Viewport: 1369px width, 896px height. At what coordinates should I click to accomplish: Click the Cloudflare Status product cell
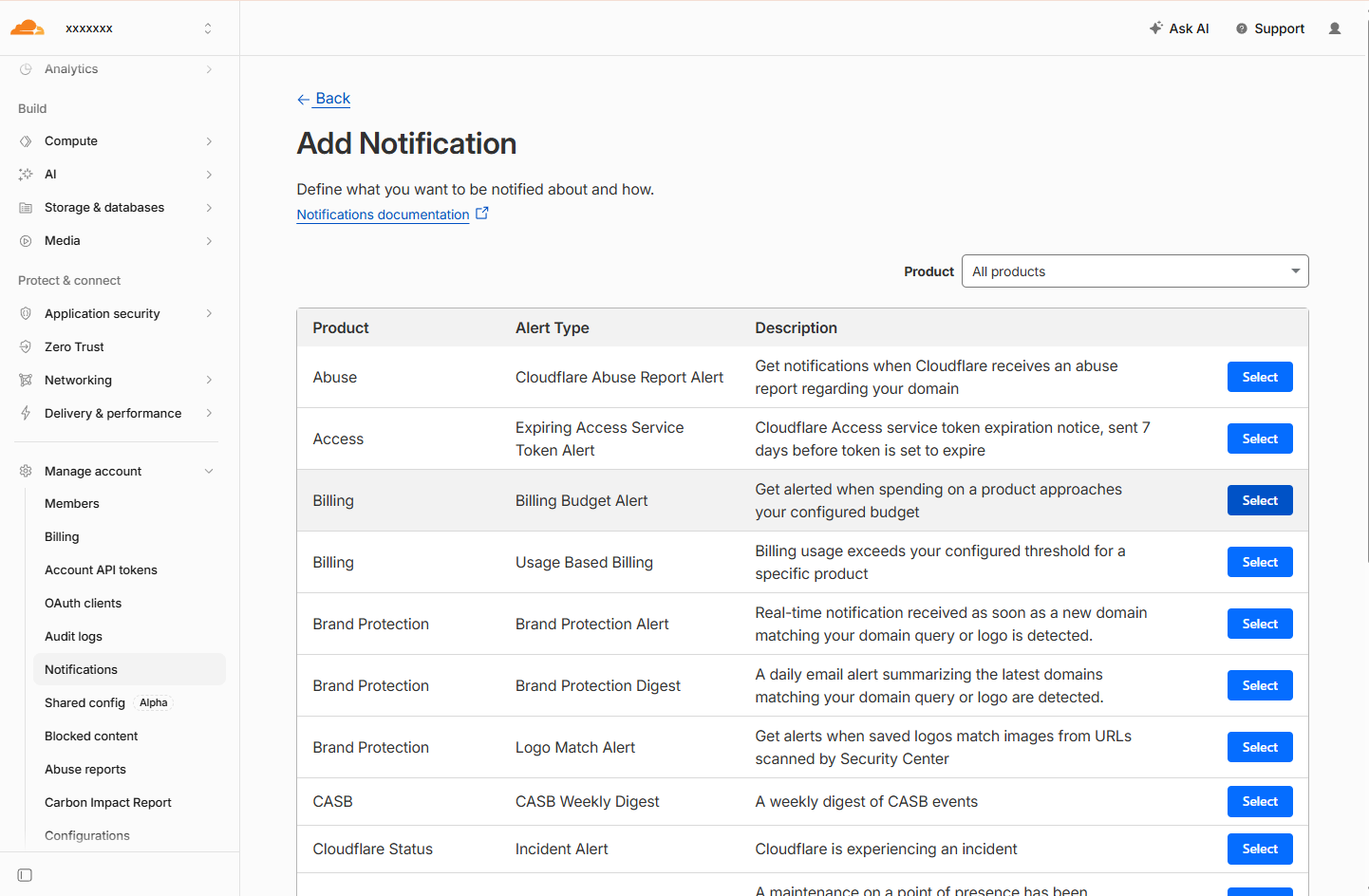tap(372, 849)
